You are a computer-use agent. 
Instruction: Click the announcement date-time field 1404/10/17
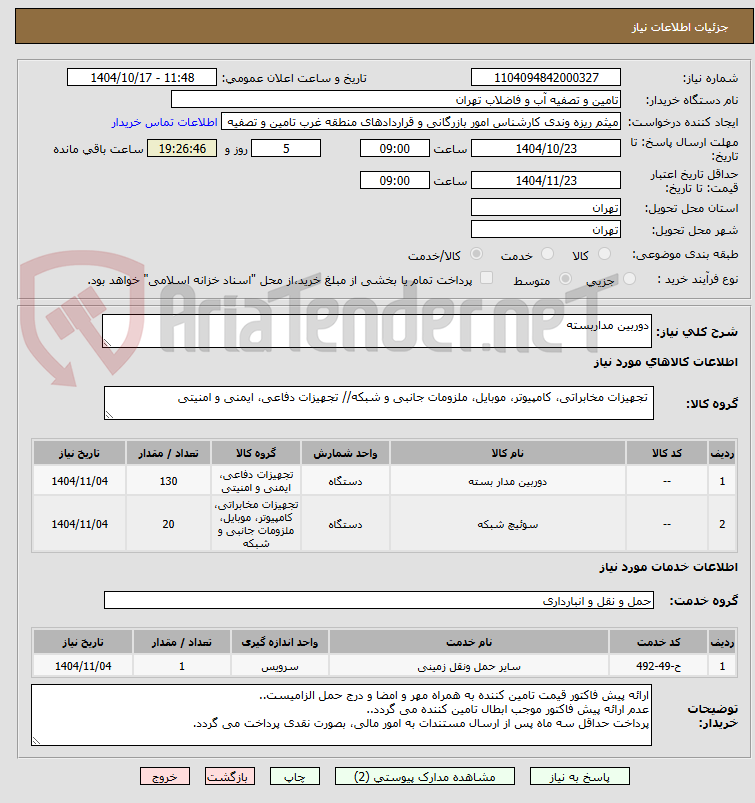(x=142, y=78)
